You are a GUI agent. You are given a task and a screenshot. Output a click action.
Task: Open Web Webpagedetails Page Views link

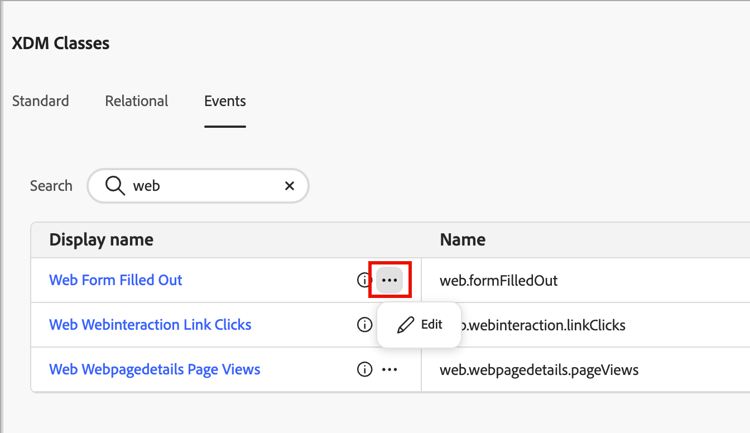pos(154,370)
